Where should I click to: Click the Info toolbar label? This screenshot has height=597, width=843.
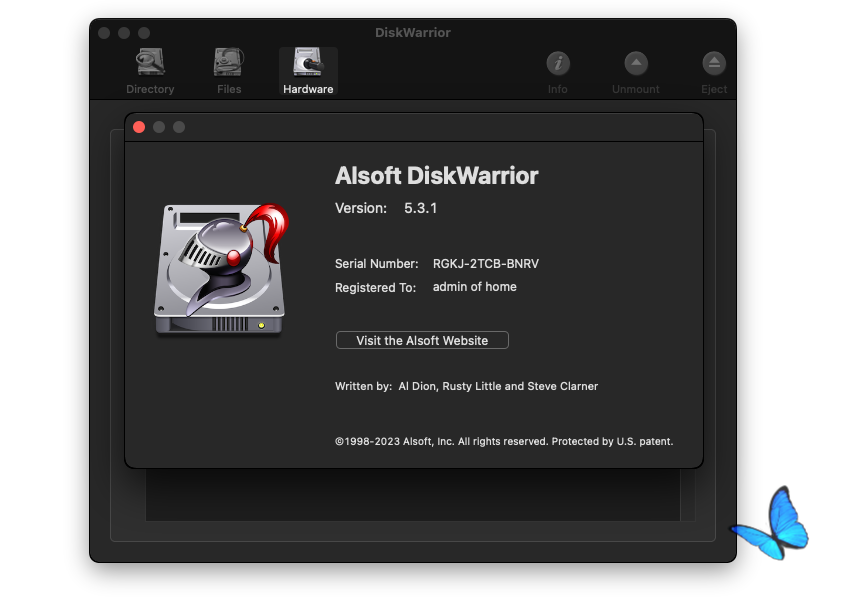coord(558,89)
